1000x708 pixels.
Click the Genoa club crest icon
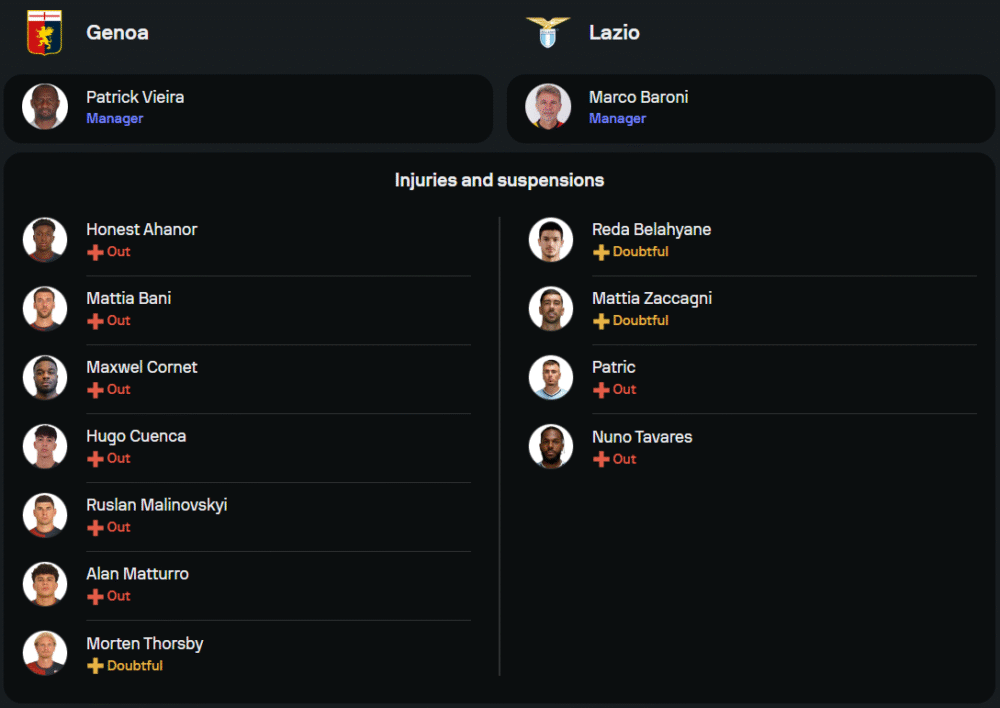pyautogui.click(x=44, y=32)
